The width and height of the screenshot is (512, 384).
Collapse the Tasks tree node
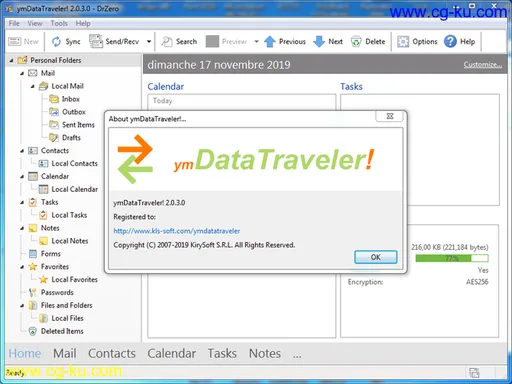[22, 202]
